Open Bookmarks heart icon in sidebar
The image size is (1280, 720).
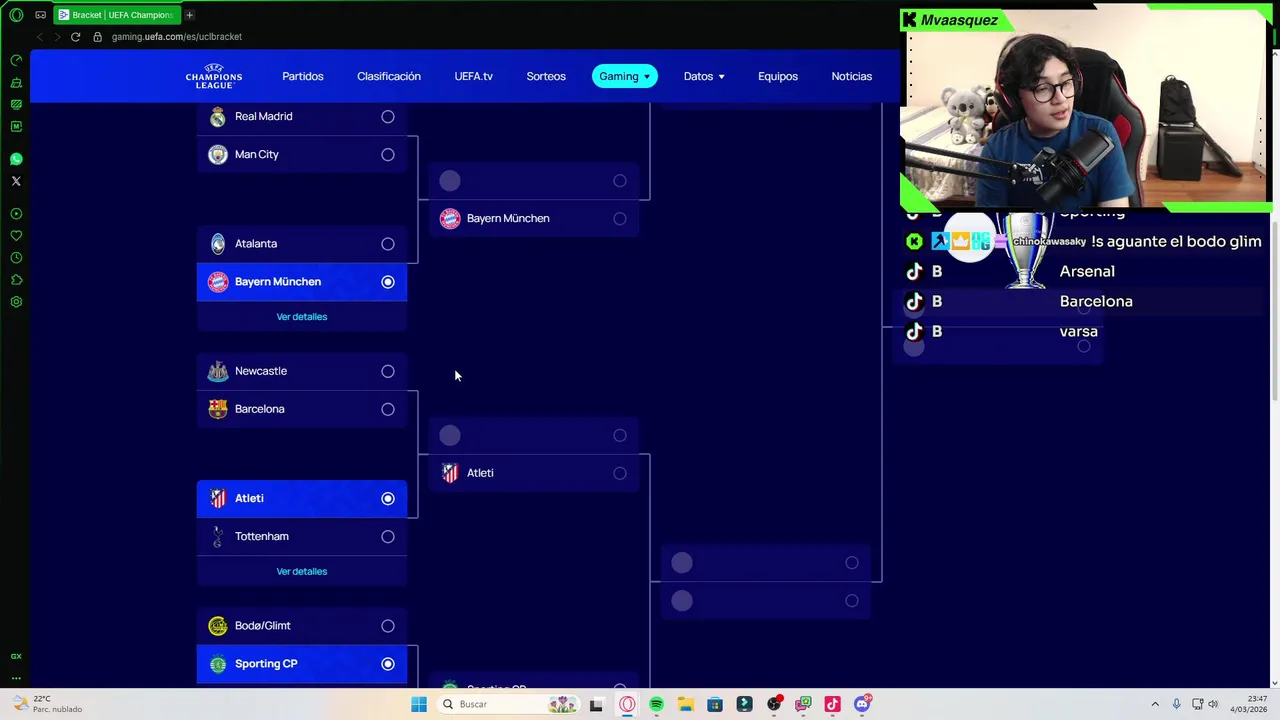point(16,236)
